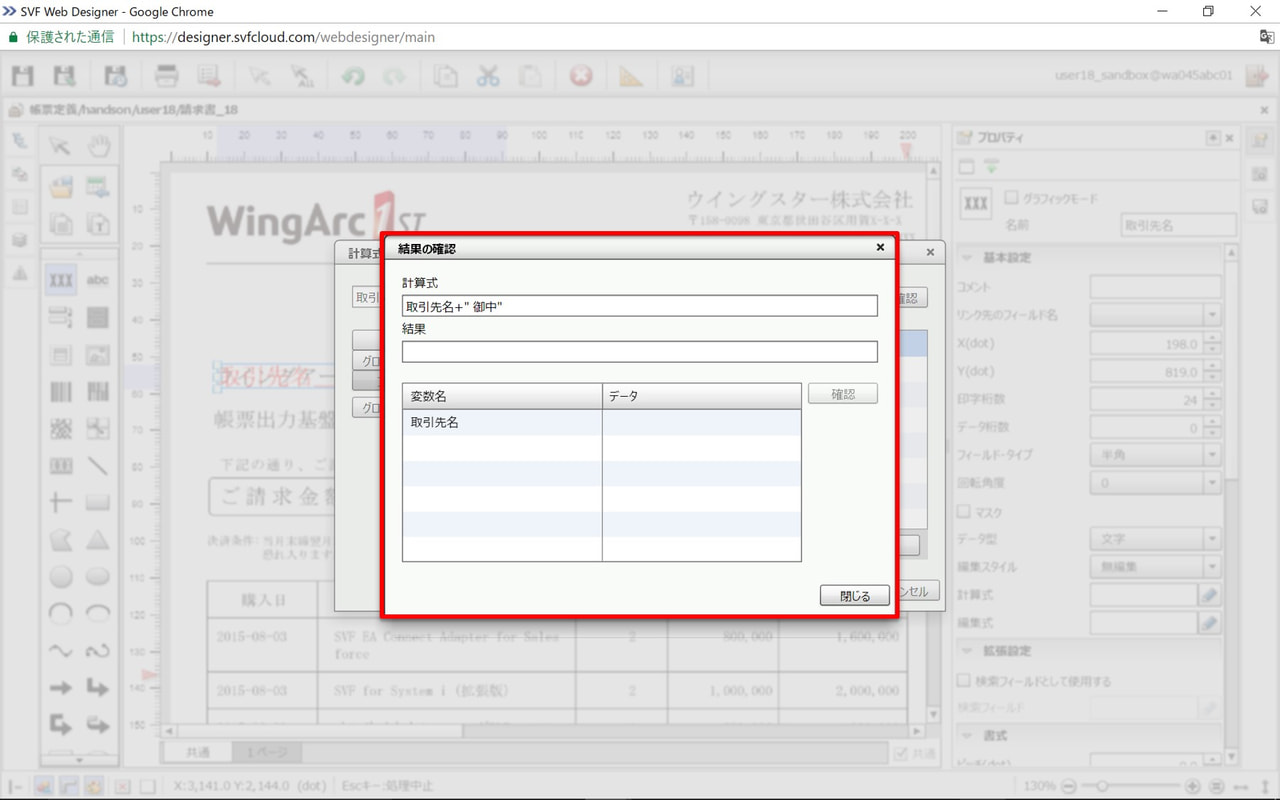
Task: Enable the グラフィックモード checkbox
Action: click(1012, 198)
